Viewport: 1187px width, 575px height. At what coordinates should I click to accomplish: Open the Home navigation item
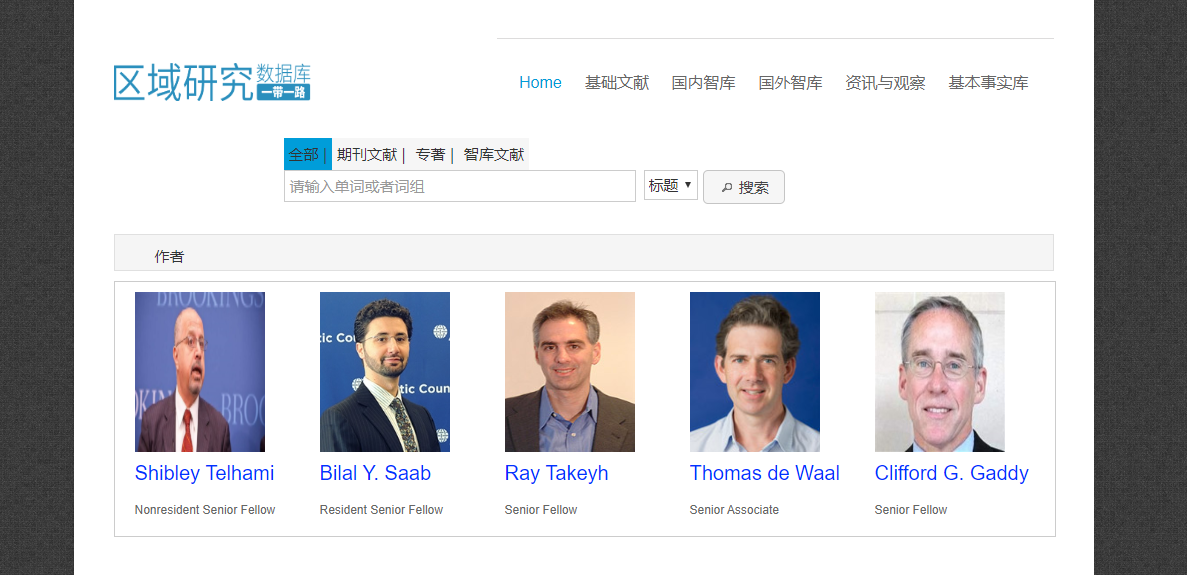tap(540, 83)
